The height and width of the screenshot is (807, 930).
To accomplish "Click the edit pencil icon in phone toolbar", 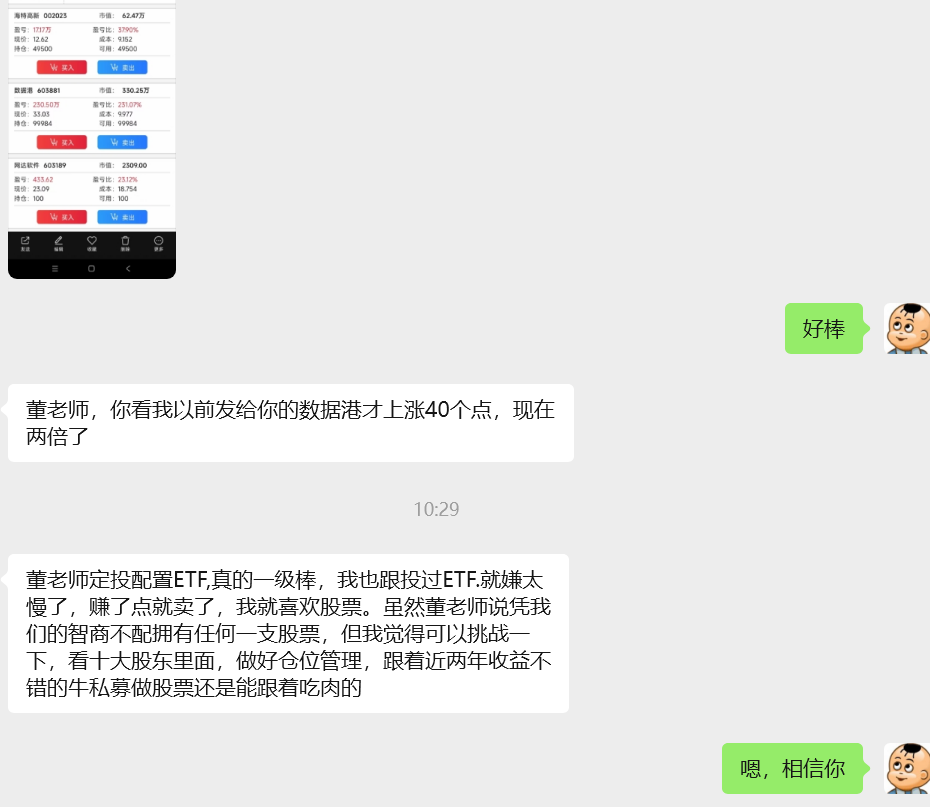I will pyautogui.click(x=58, y=243).
